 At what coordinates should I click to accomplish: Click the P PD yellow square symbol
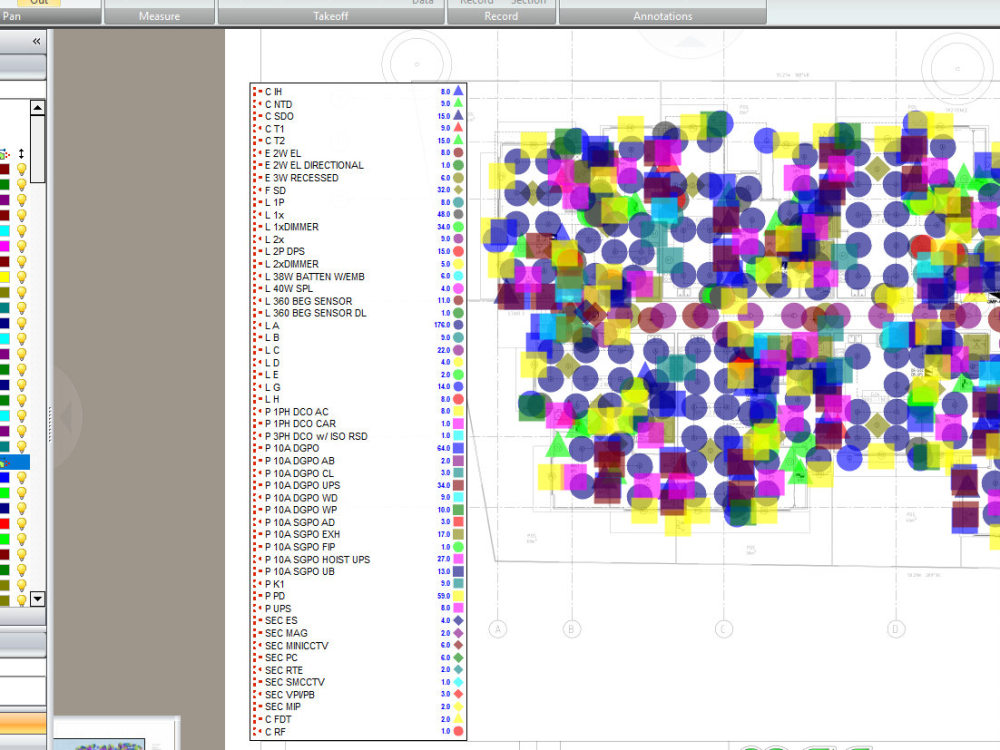[458, 596]
